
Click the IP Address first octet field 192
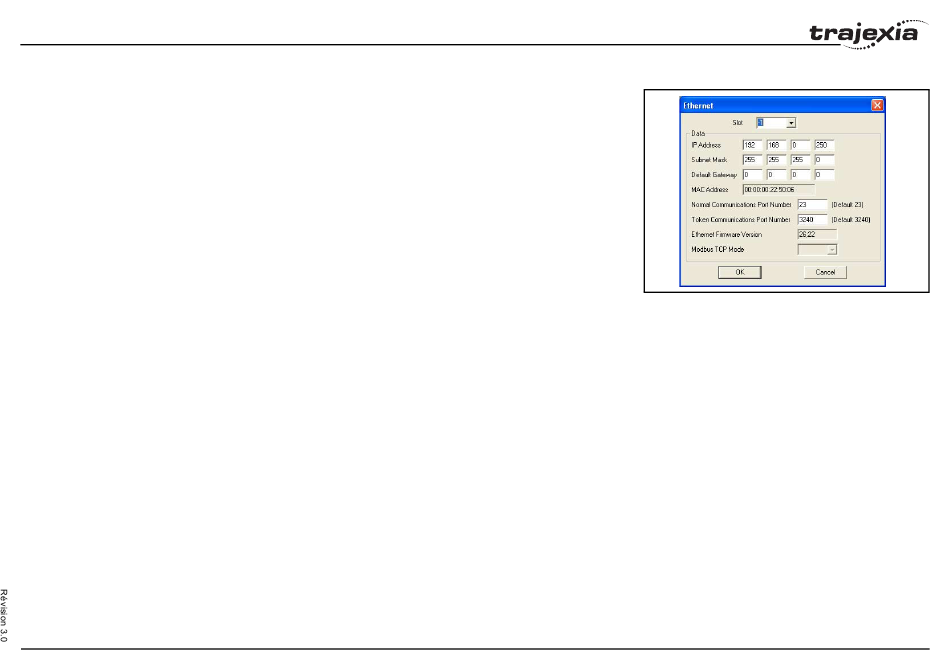click(752, 145)
